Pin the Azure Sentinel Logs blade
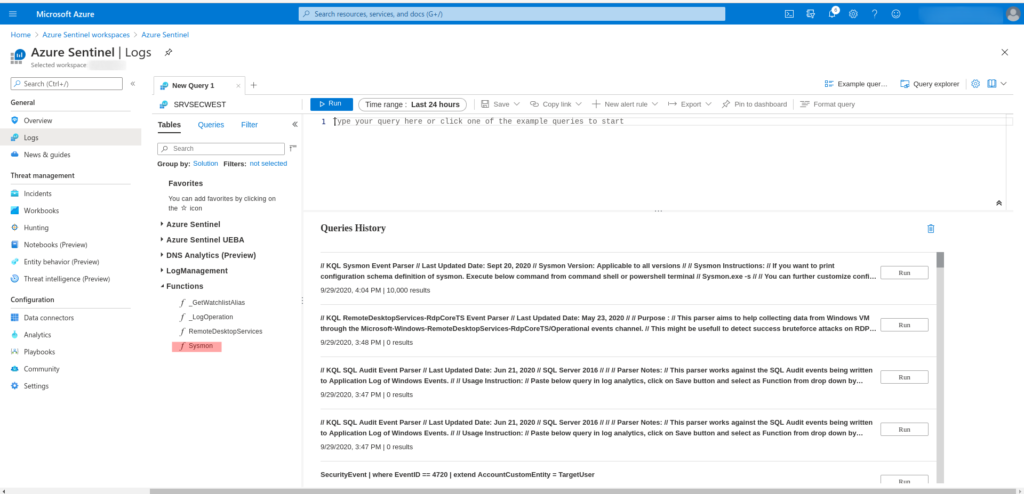 168,52
